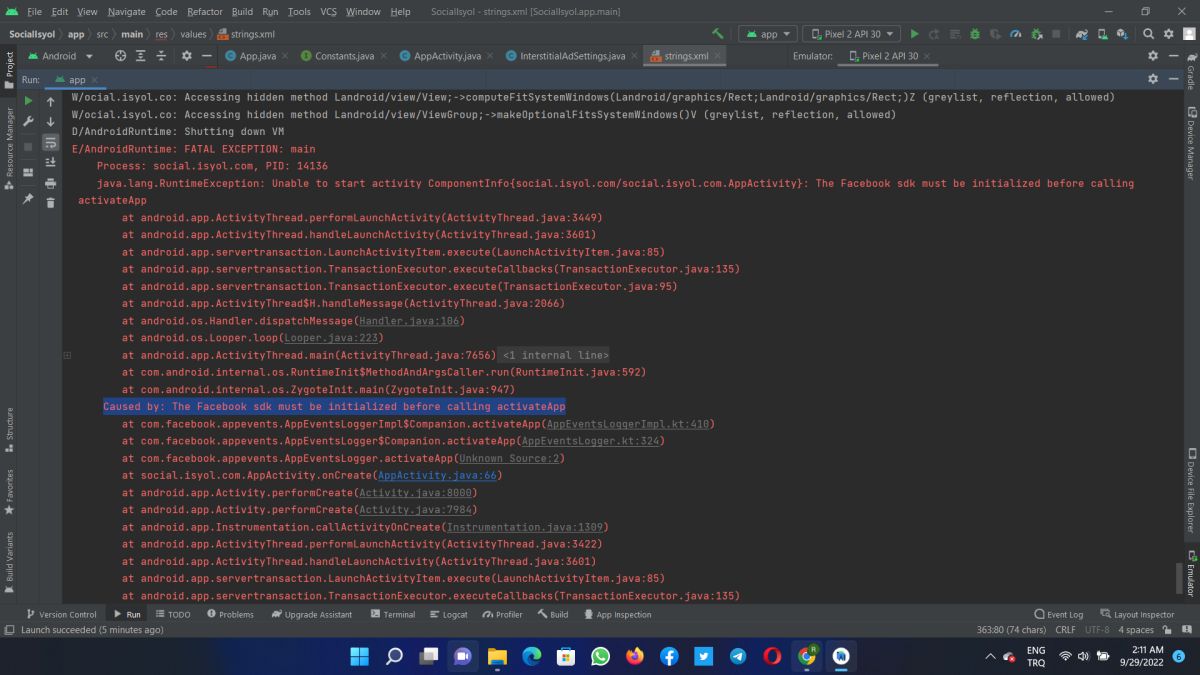Image resolution: width=1200 pixels, height=675 pixels.
Task: Click 'values' in the breadcrumb path
Action: coord(193,34)
